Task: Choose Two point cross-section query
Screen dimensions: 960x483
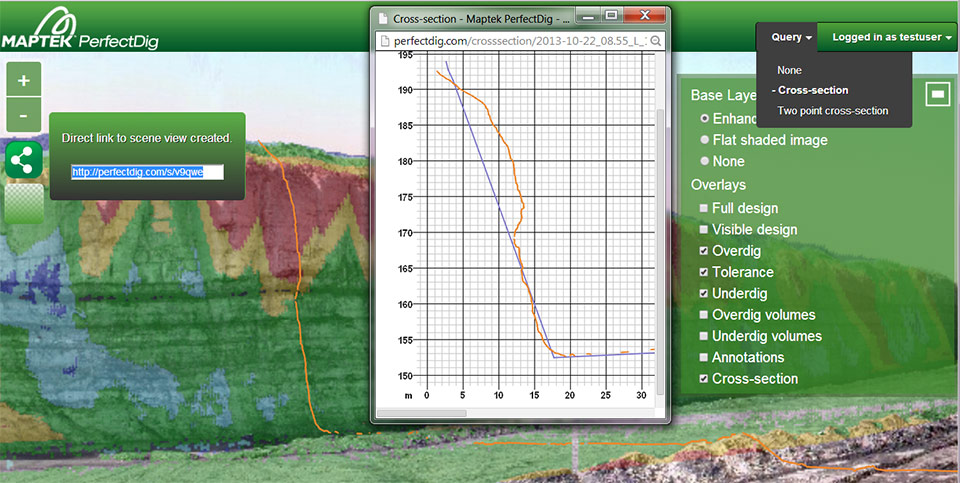Action: point(833,111)
